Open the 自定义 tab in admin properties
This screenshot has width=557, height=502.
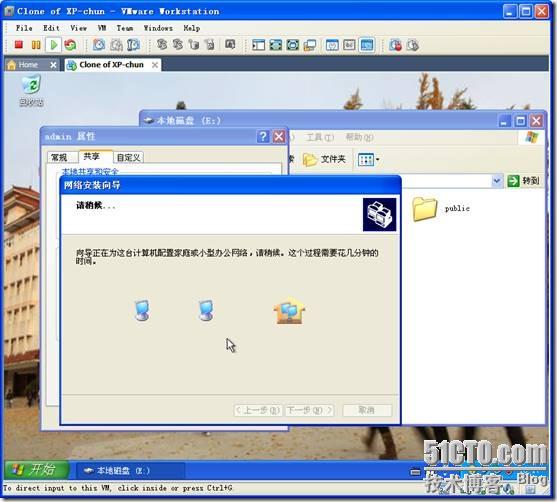(128, 157)
